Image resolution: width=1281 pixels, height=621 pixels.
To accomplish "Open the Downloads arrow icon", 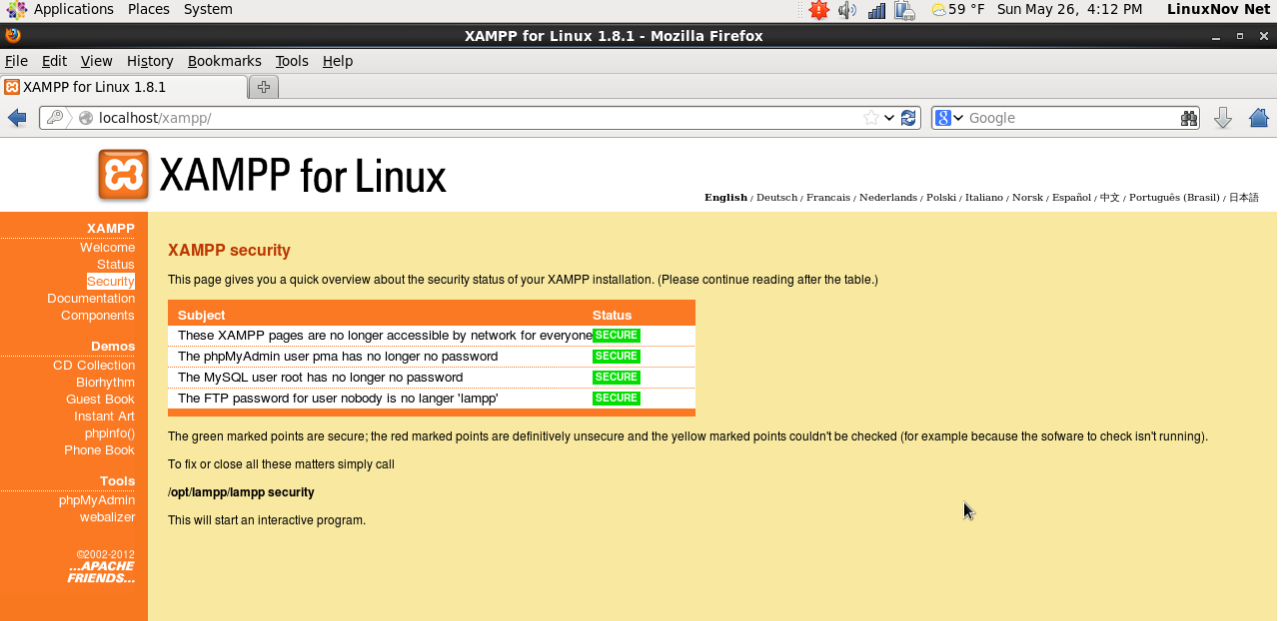I will pos(1222,118).
